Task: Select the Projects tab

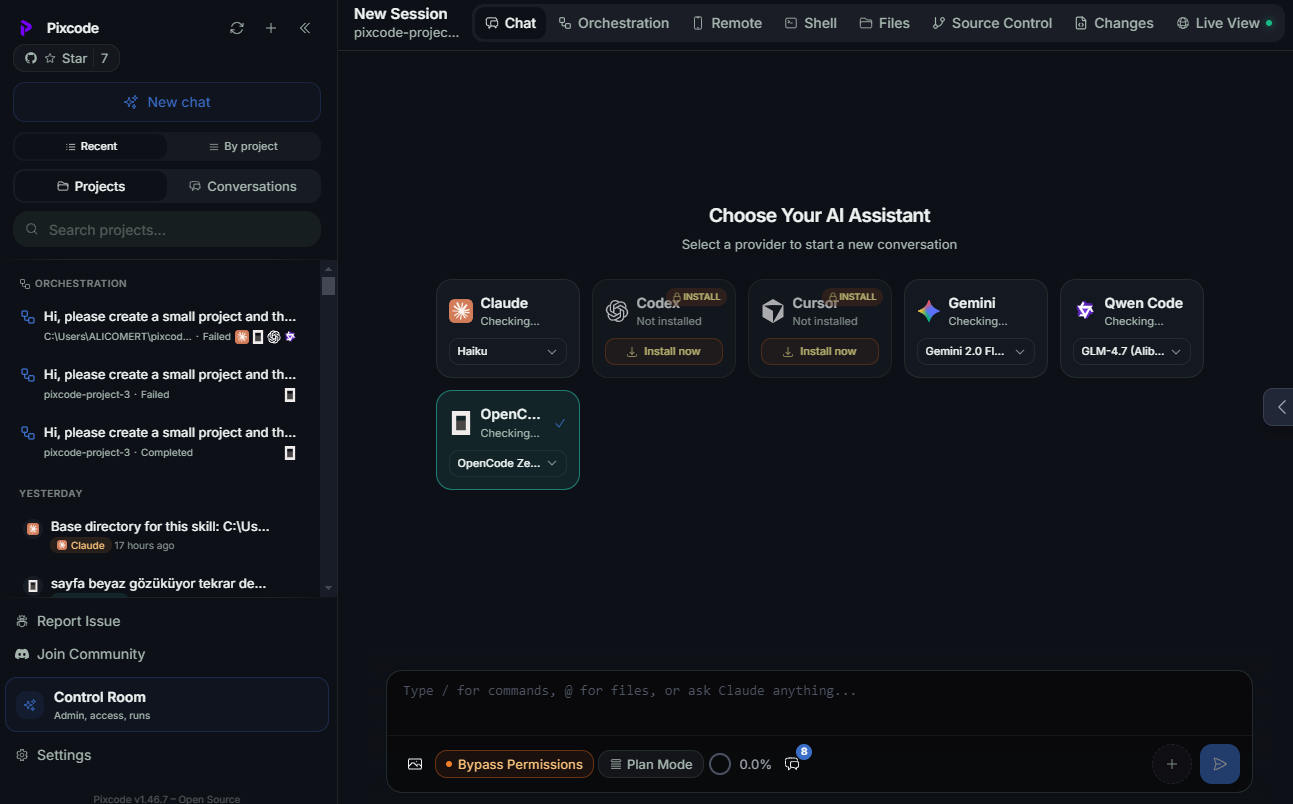Action: pyautogui.click(x=91, y=186)
